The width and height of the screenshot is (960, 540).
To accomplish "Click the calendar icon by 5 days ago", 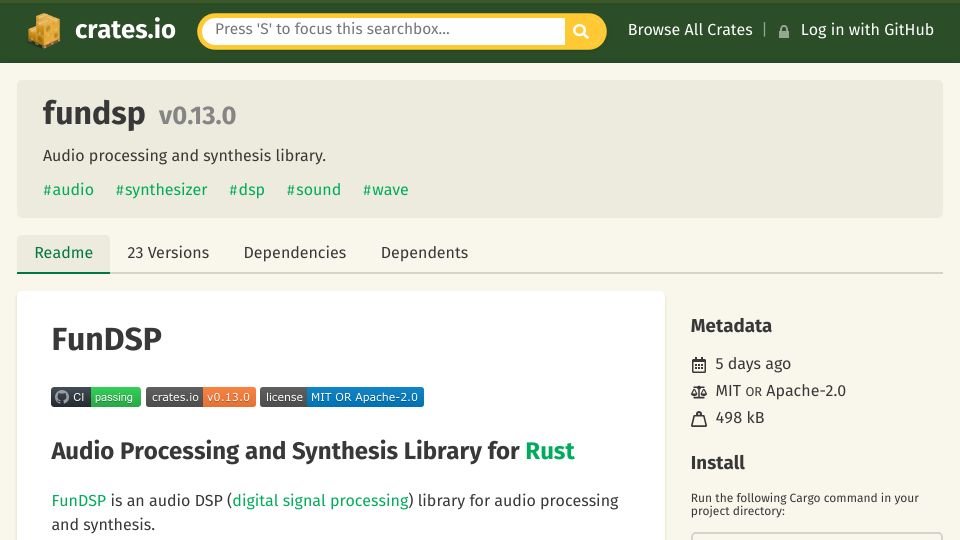I will pyautogui.click(x=699, y=365).
